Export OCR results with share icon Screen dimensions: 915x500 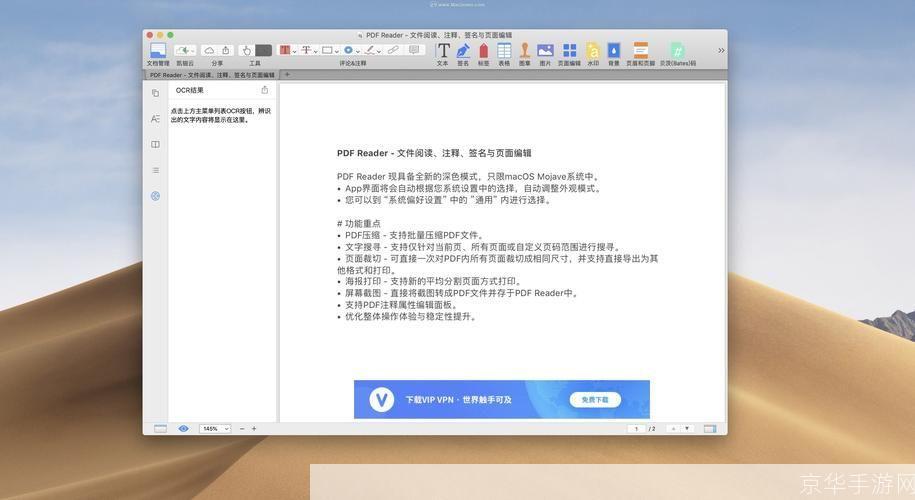[265, 90]
